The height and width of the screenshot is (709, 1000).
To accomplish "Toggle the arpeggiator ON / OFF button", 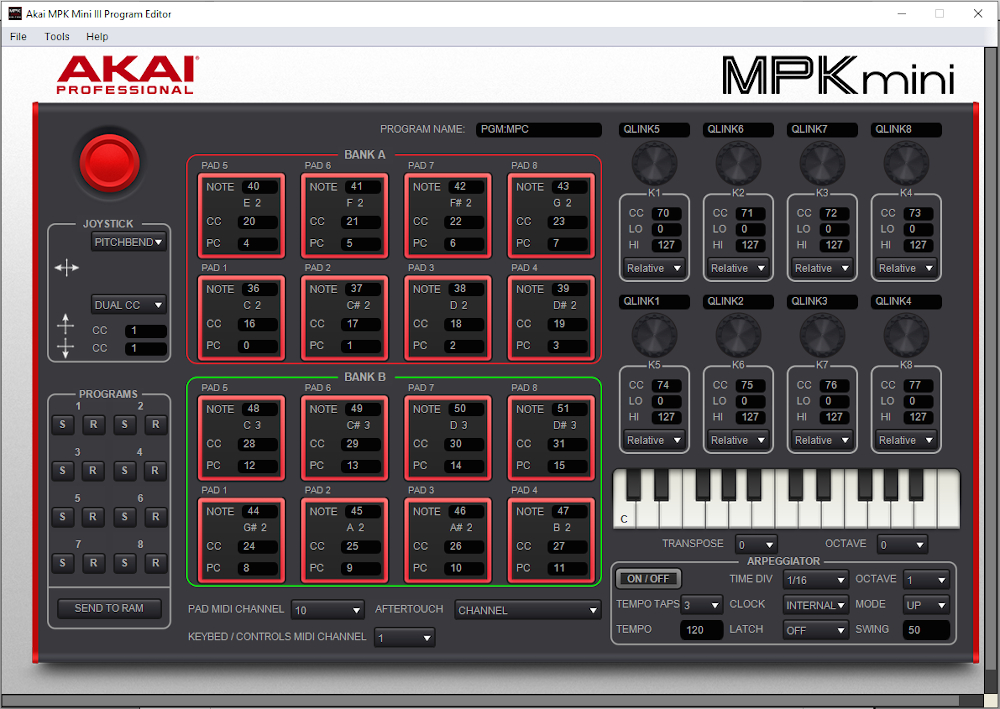I will pyautogui.click(x=648, y=578).
